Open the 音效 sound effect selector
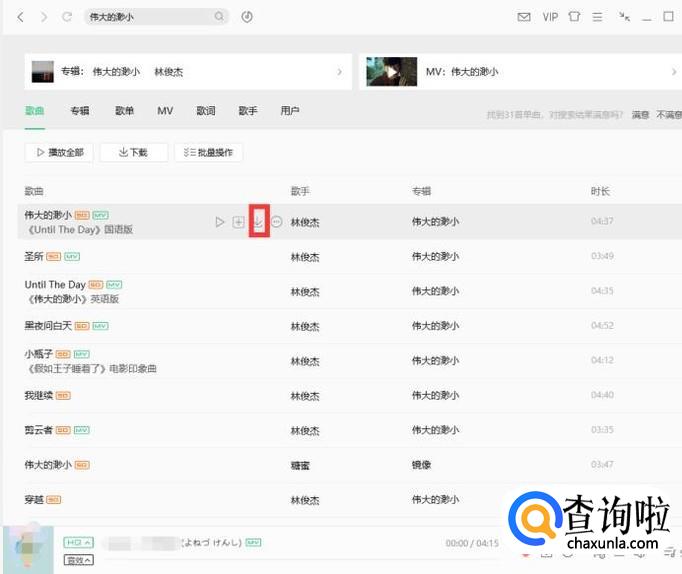This screenshot has height=574, width=682. (x=78, y=560)
